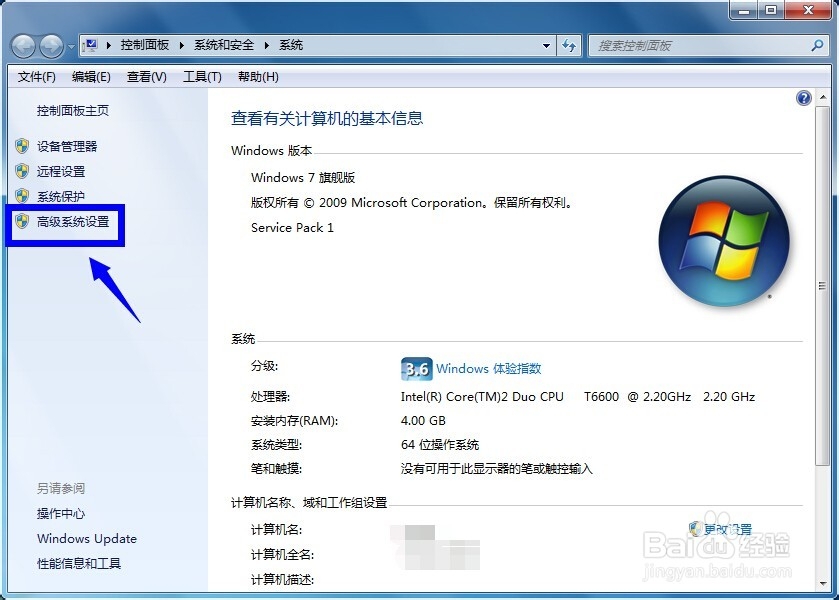Select 系统和安全 breadcrumb
This screenshot has width=839, height=600.
point(224,45)
